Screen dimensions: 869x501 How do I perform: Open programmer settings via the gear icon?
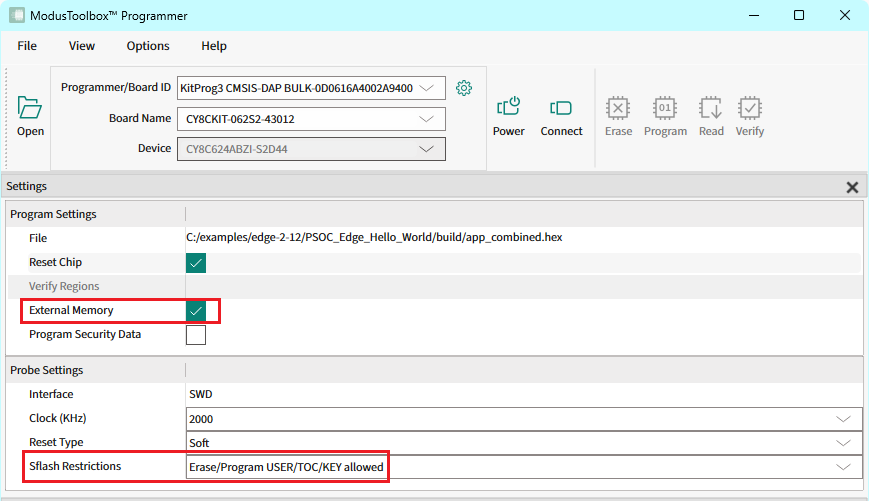tap(463, 88)
